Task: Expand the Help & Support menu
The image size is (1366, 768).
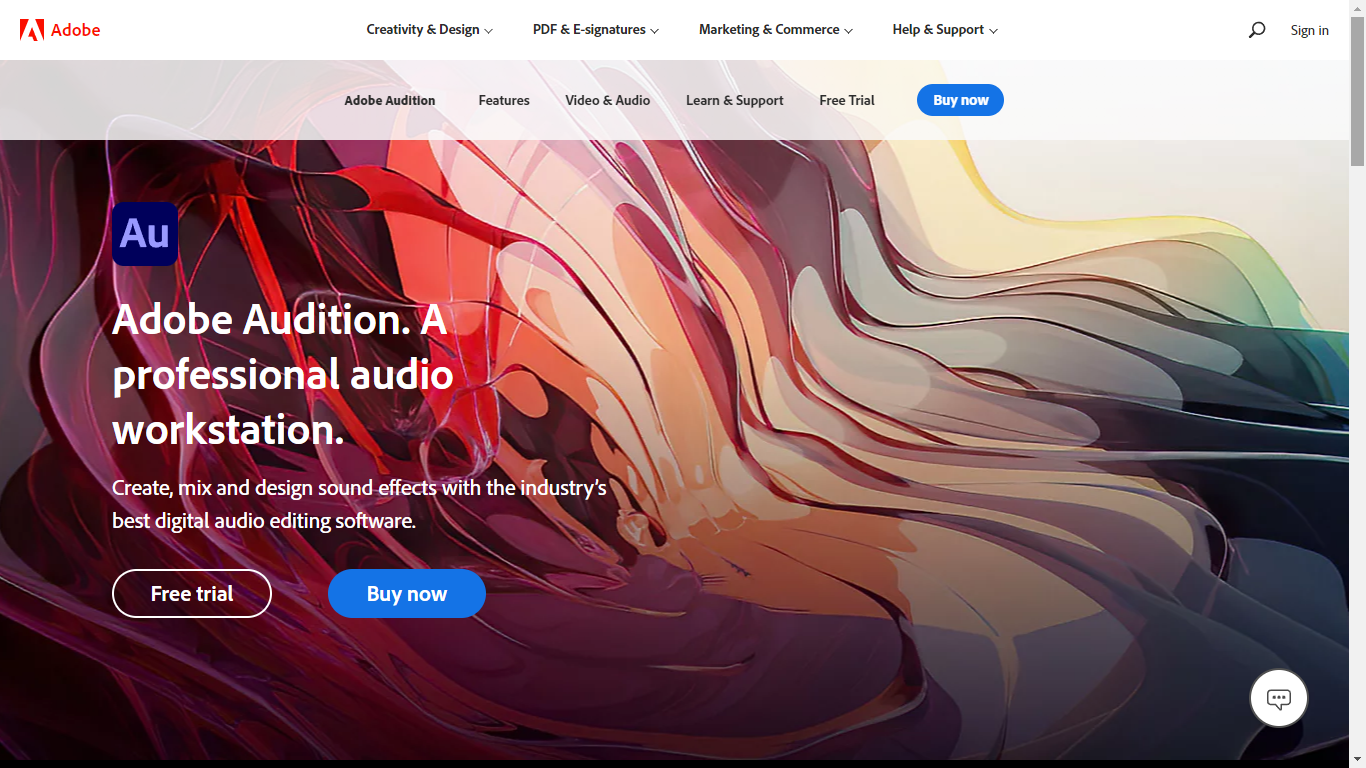Action: click(x=945, y=30)
